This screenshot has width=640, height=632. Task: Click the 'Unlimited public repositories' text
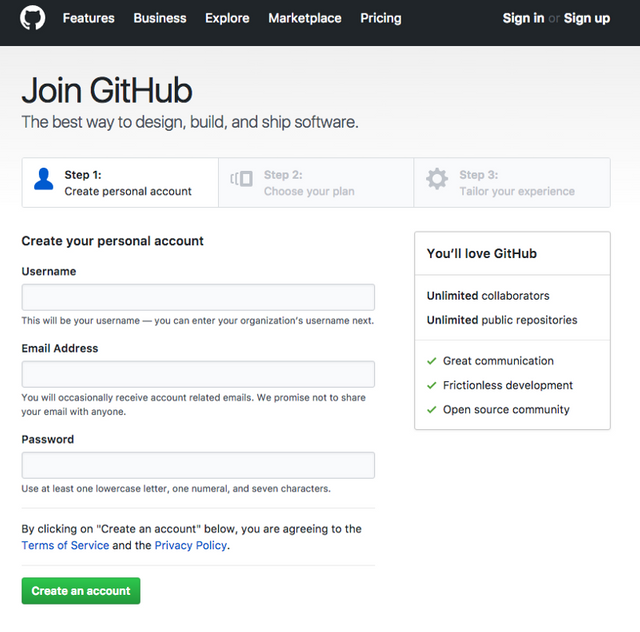pyautogui.click(x=502, y=320)
